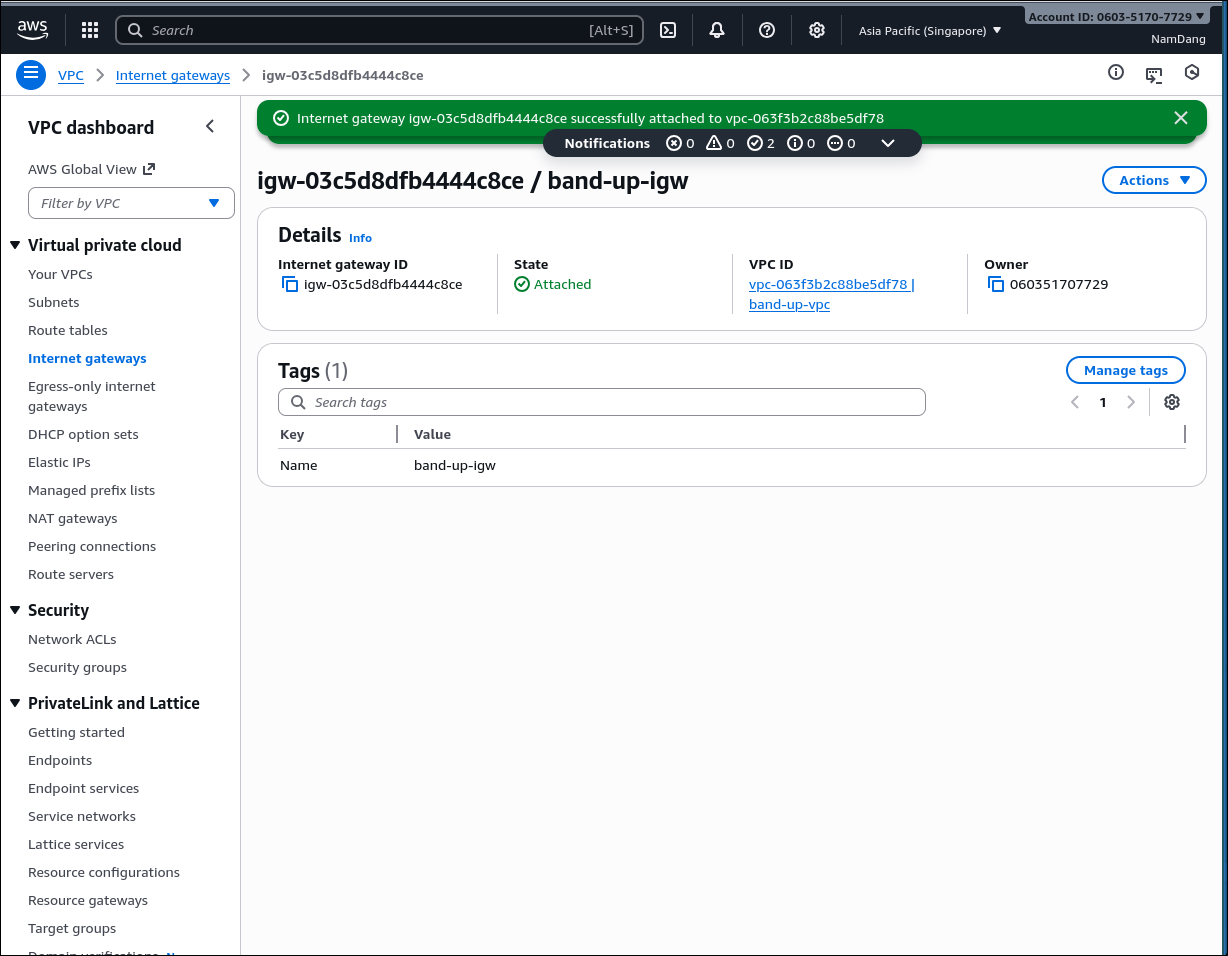
Task: Collapse the Virtual private cloud section
Action: tap(15, 245)
